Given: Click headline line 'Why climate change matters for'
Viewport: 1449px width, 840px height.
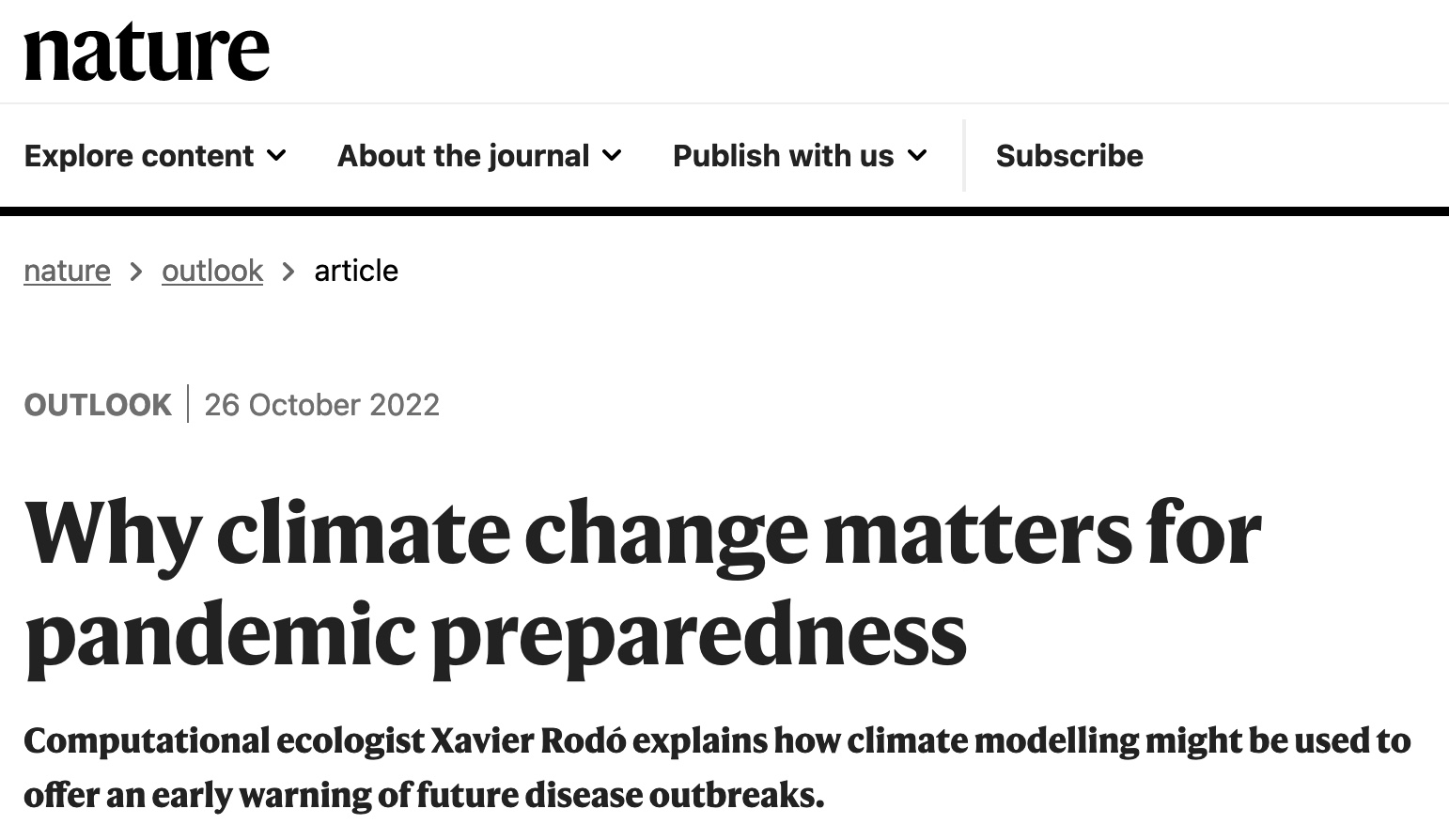Looking at the screenshot, I should point(642,535).
